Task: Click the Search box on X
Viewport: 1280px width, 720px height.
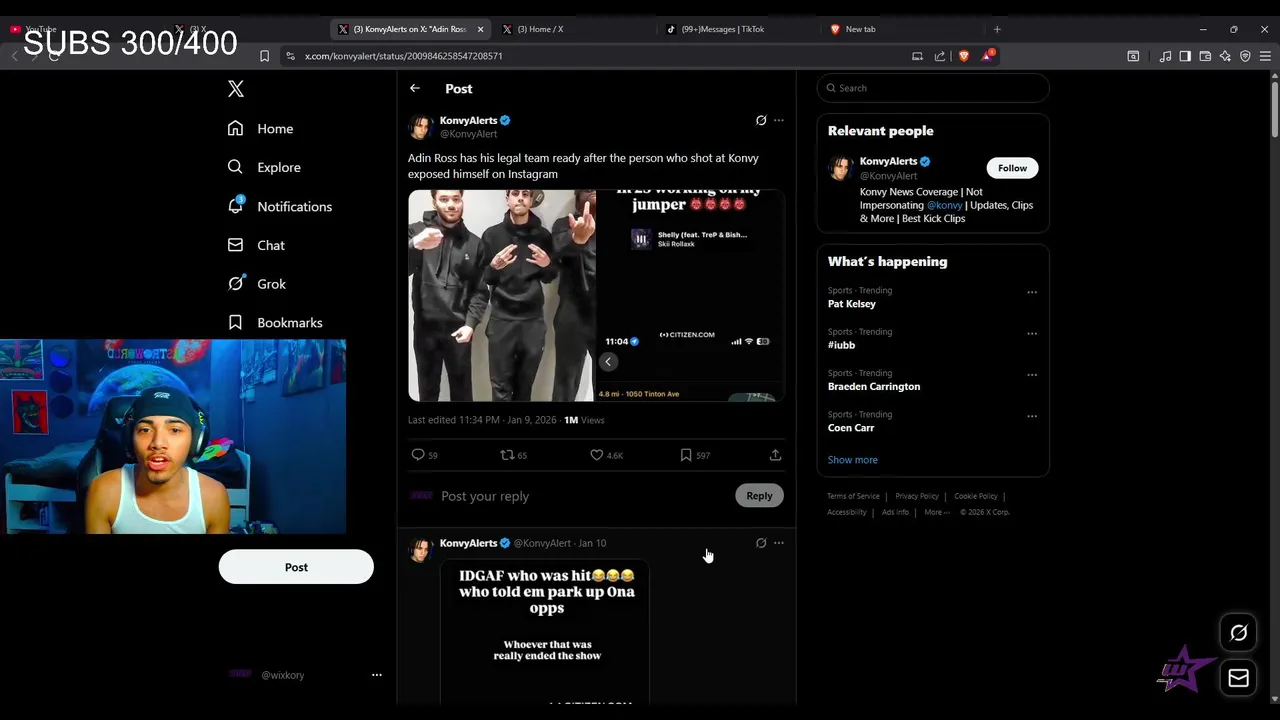Action: coord(933,88)
